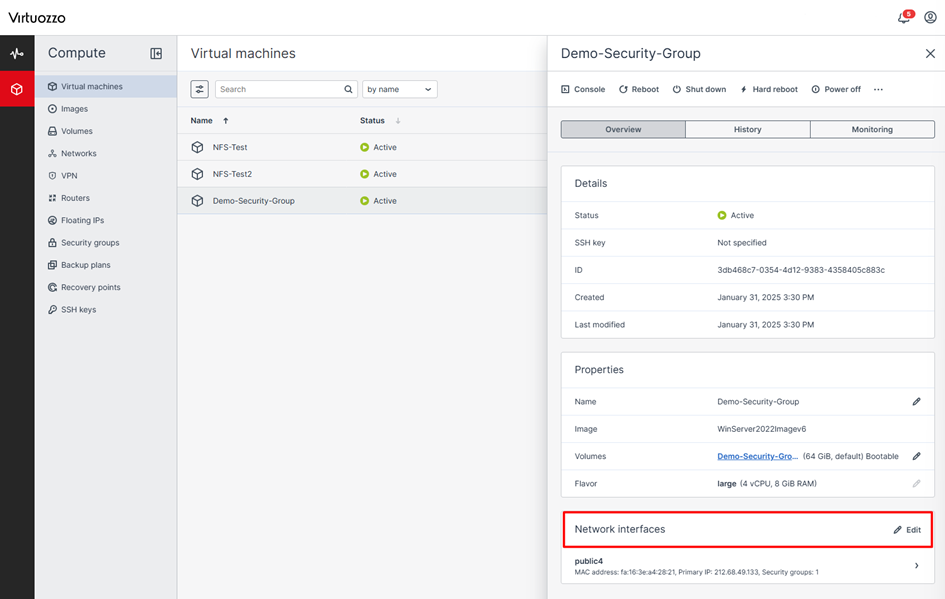Open the Demo-Security-Gro... volume link
Image resolution: width=945 pixels, height=599 pixels.
[x=757, y=456]
